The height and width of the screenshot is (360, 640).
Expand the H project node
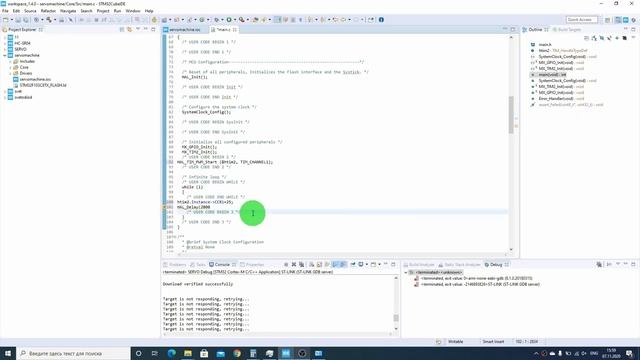point(5,37)
